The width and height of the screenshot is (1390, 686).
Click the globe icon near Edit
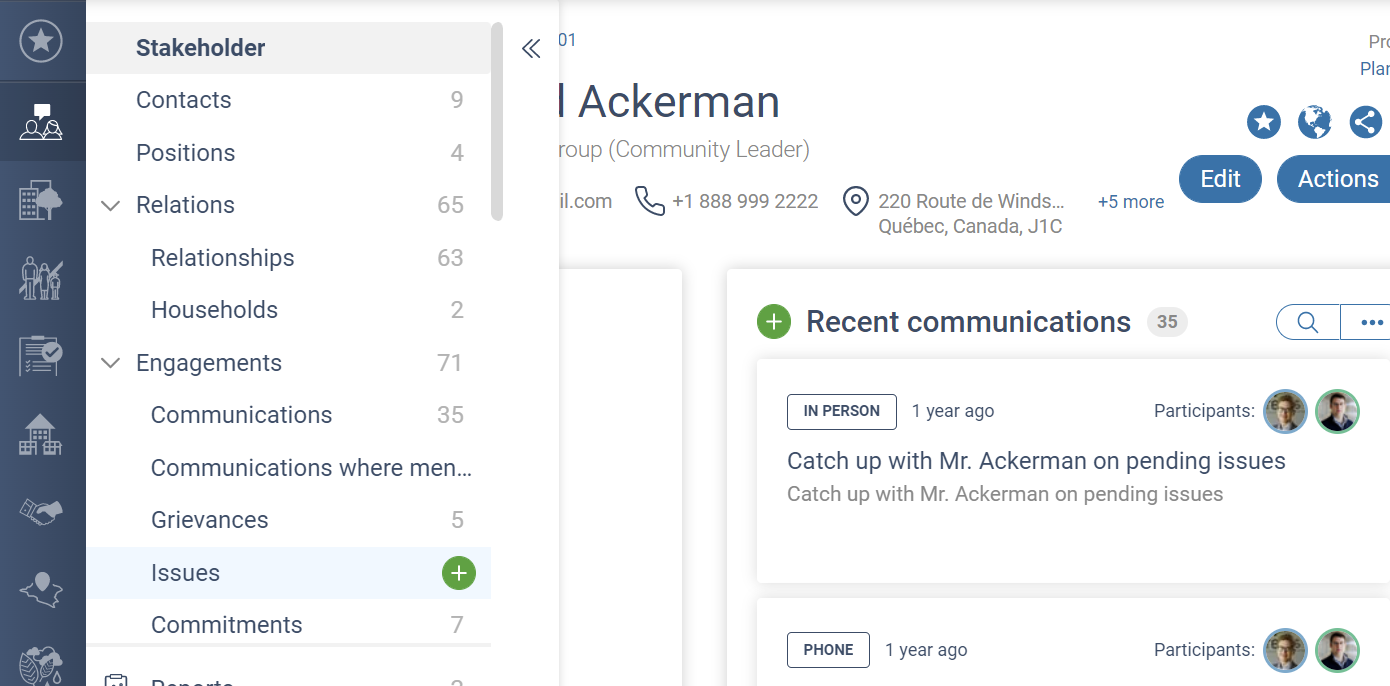(x=1314, y=123)
